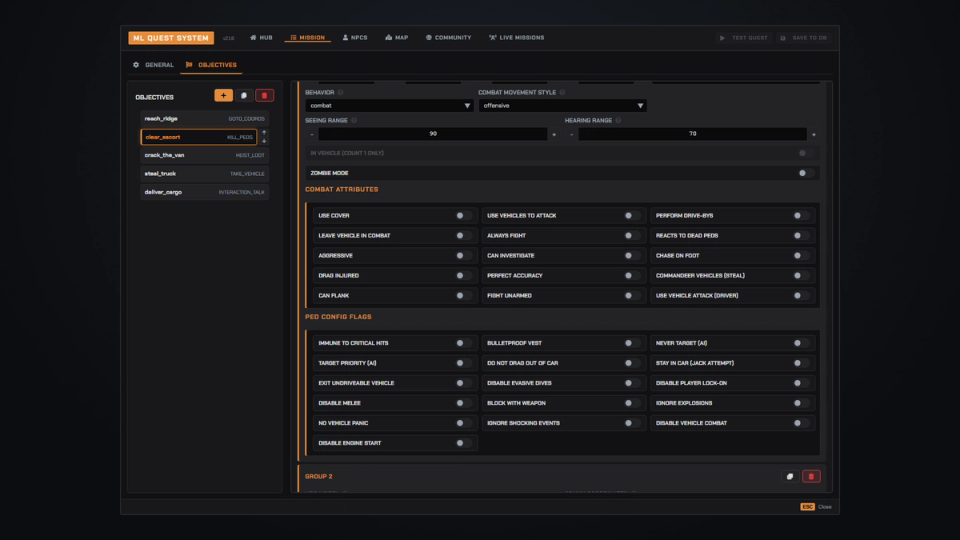Enable Bulletproof Vest ped flag
This screenshot has height=540, width=960.
pos(632,343)
